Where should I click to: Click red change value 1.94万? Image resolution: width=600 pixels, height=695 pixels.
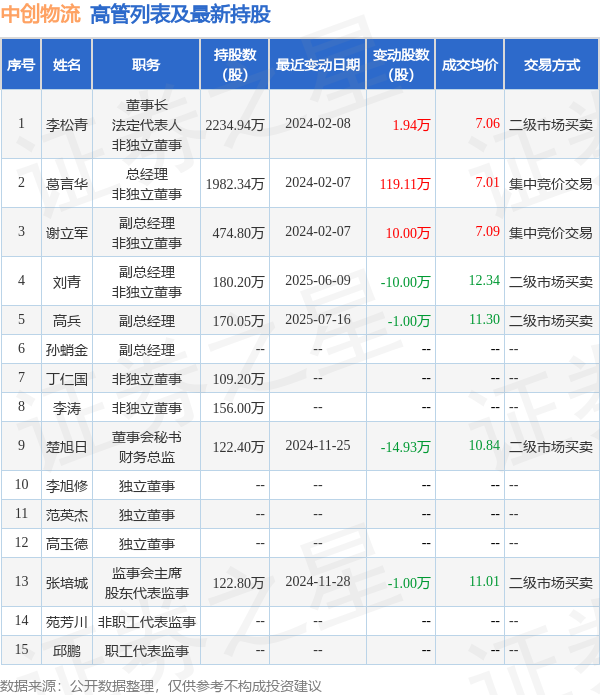coord(412,125)
